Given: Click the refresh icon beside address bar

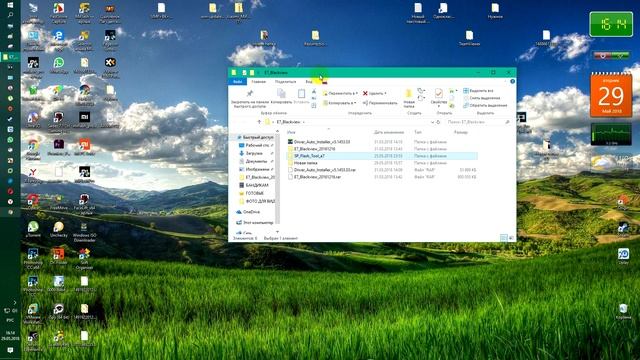Looking at the screenshot, I should [438, 122].
